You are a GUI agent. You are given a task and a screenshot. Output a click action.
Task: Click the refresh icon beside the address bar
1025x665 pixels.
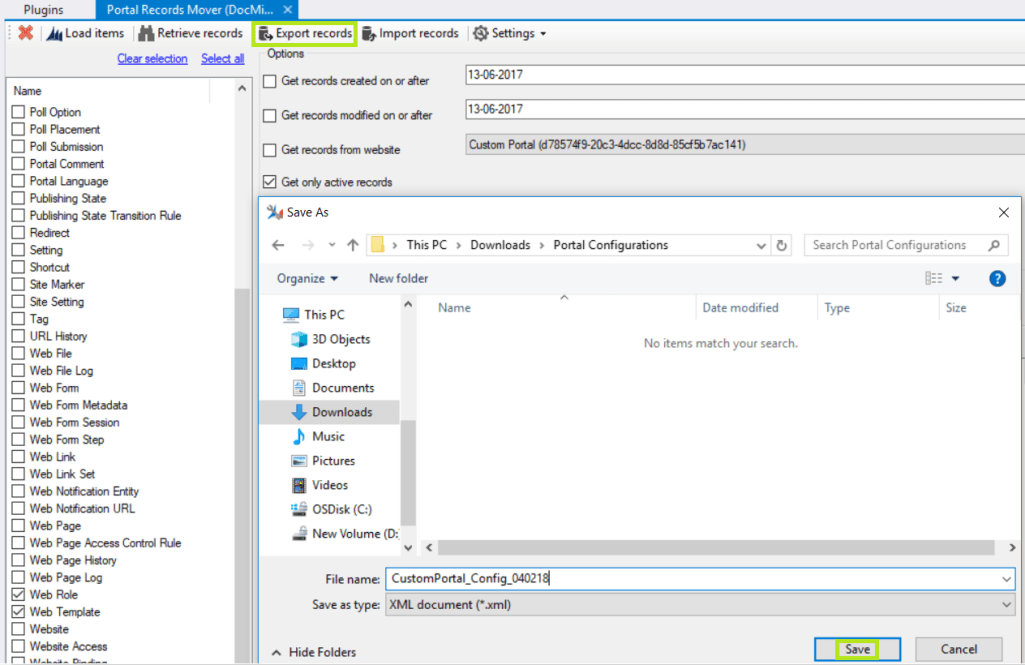(781, 244)
